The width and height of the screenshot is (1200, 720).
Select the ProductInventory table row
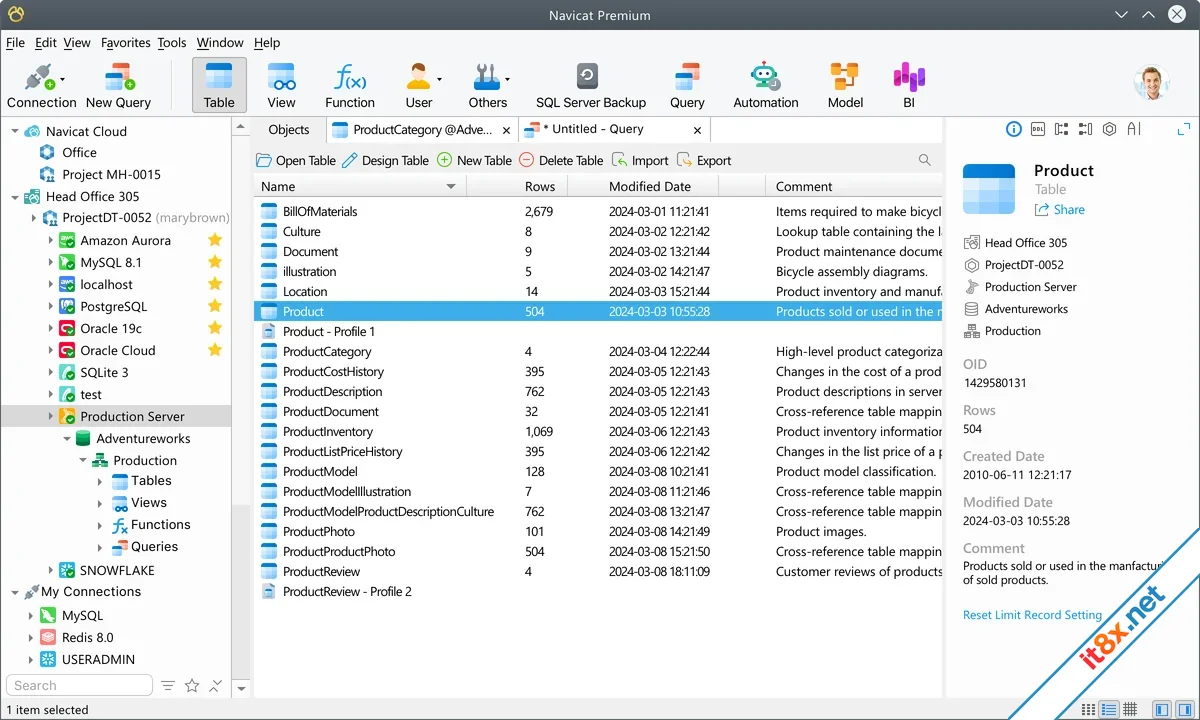598,432
